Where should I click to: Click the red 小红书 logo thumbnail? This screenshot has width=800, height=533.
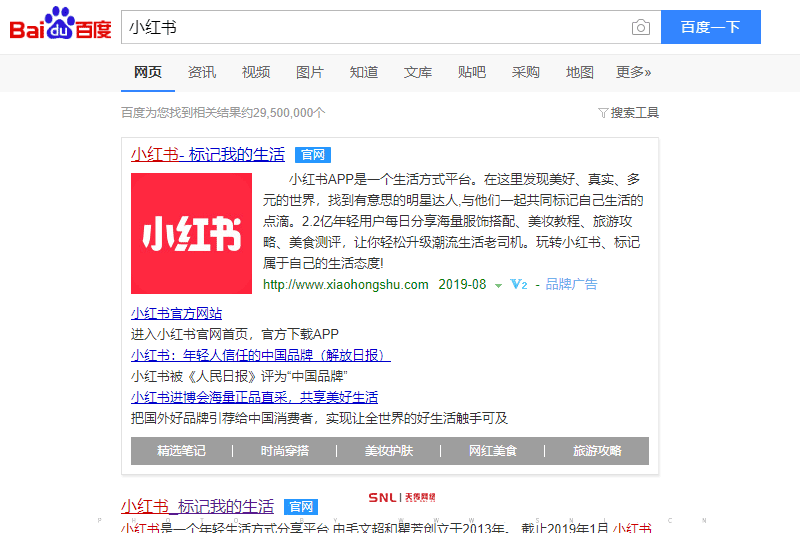tap(191, 234)
